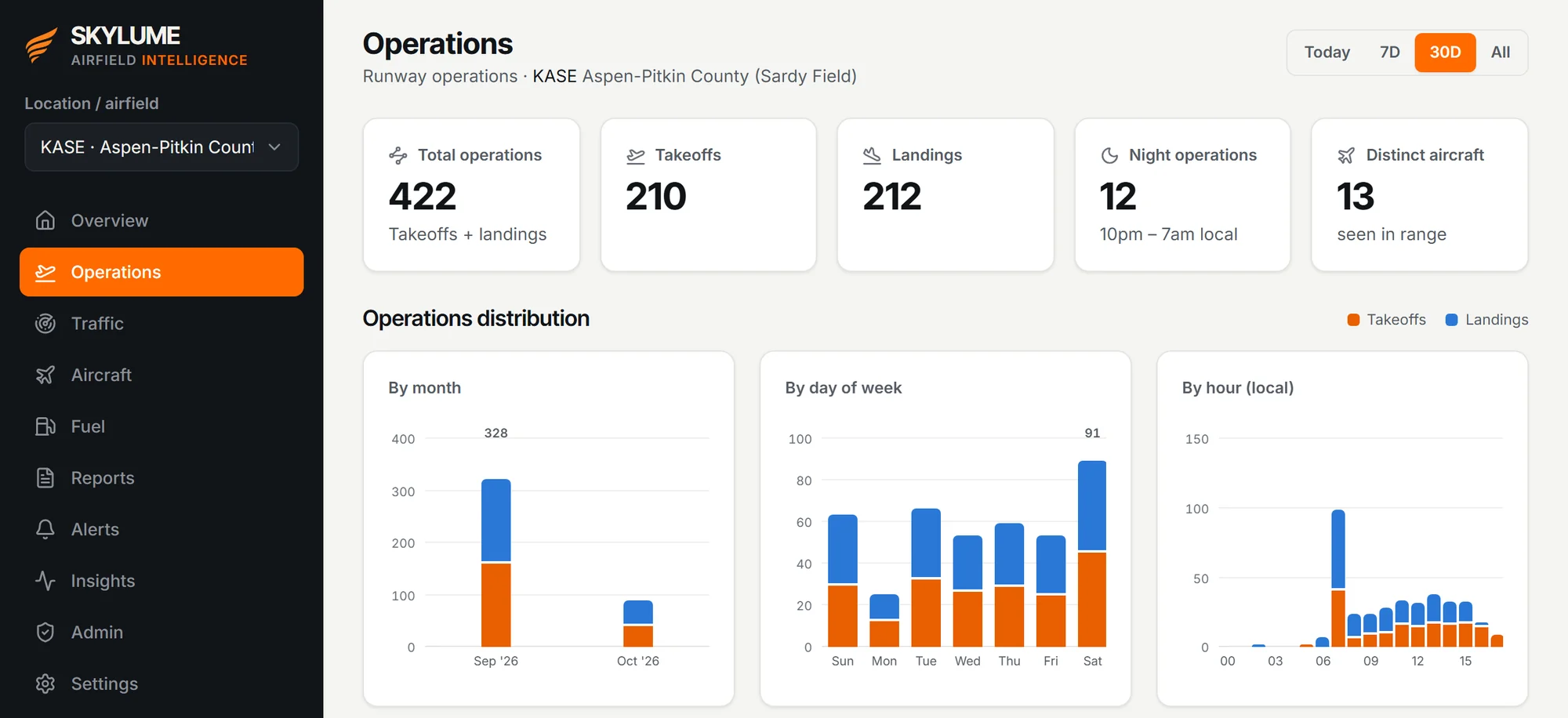Click the Admin shield icon
This screenshot has height=718, width=1568.
coord(45,632)
